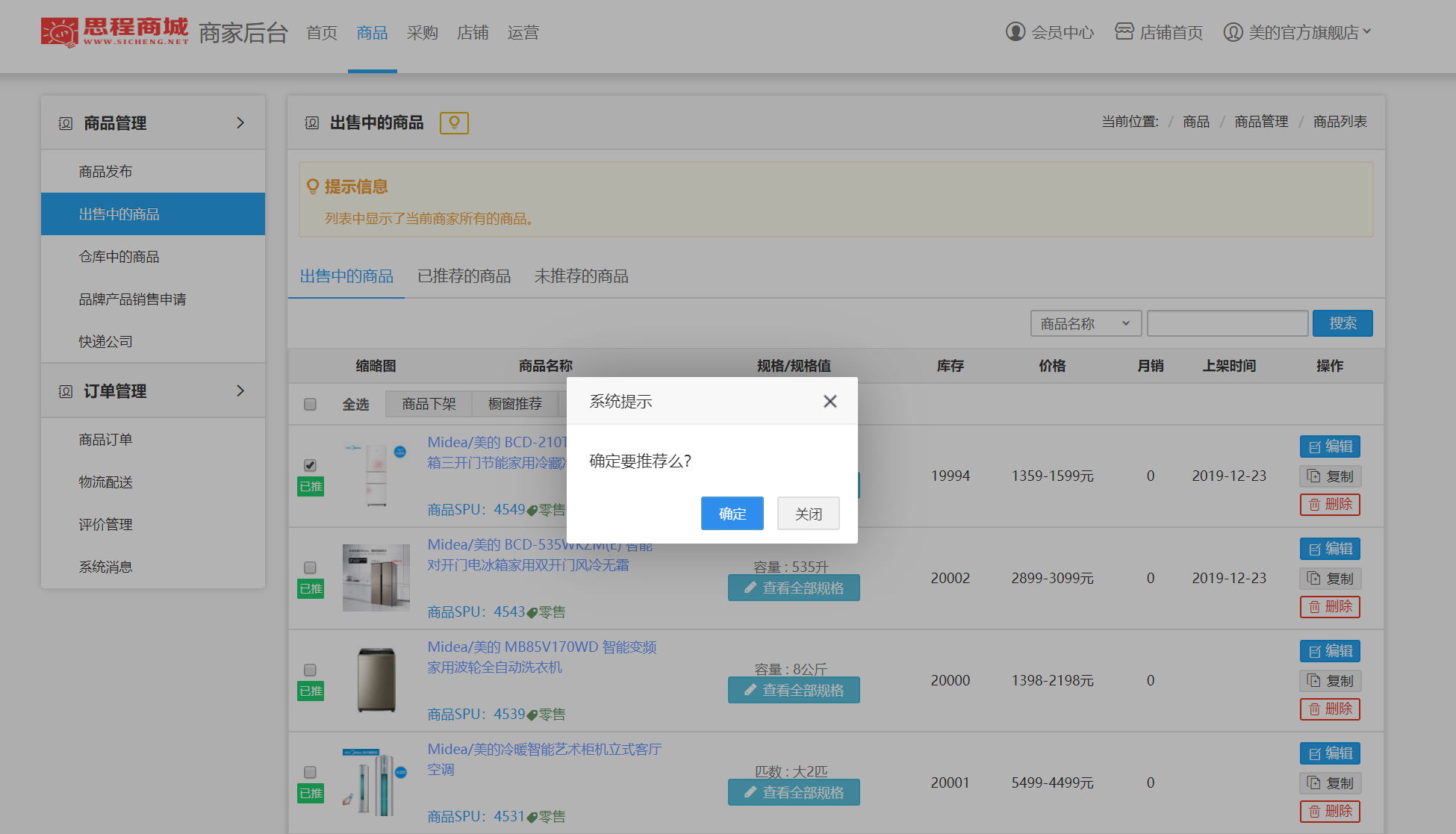
Task: Click the icon beside the 出售中的商品 title
Action: (312, 122)
